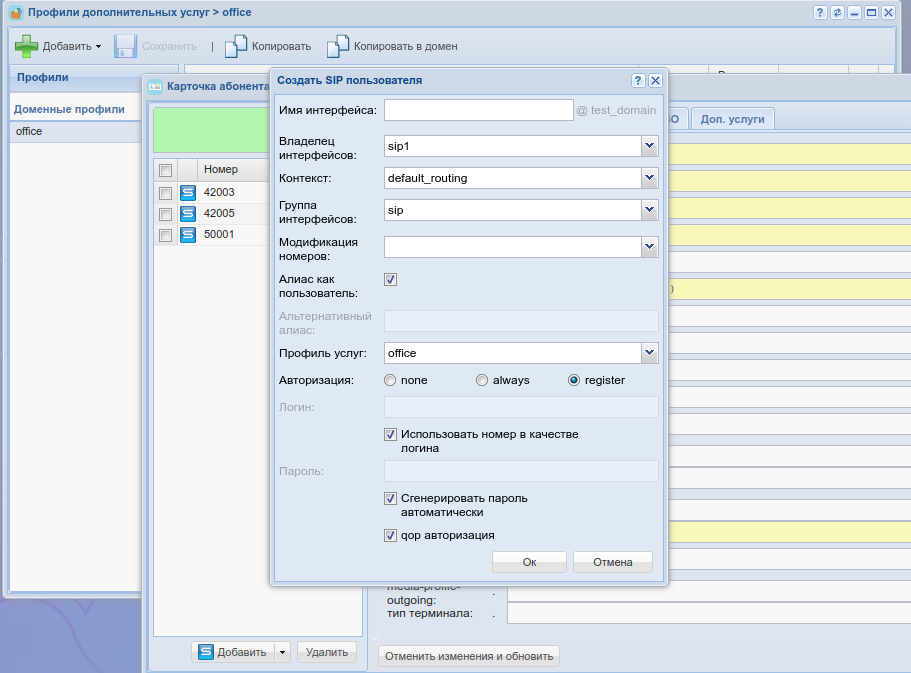This screenshot has height=673, width=911.
Task: Select the 'office' domain profile
Action: click(29, 131)
